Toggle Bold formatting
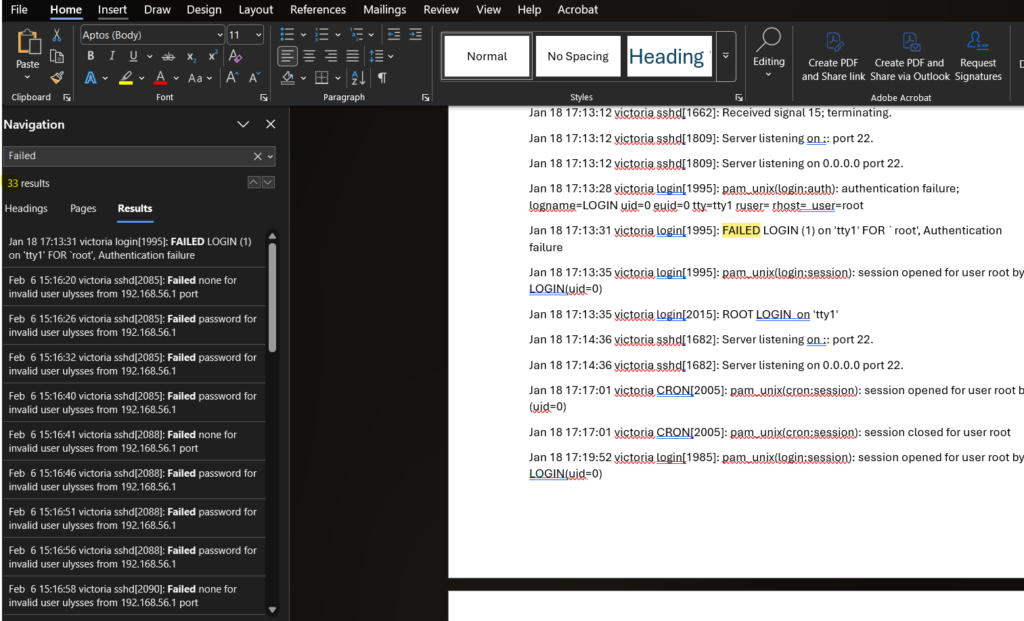This screenshot has height=621, width=1024. coord(91,56)
